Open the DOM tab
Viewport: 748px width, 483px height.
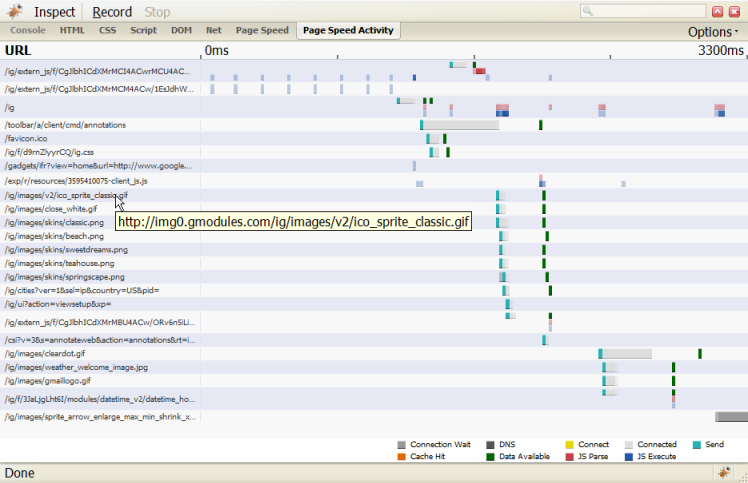click(181, 30)
